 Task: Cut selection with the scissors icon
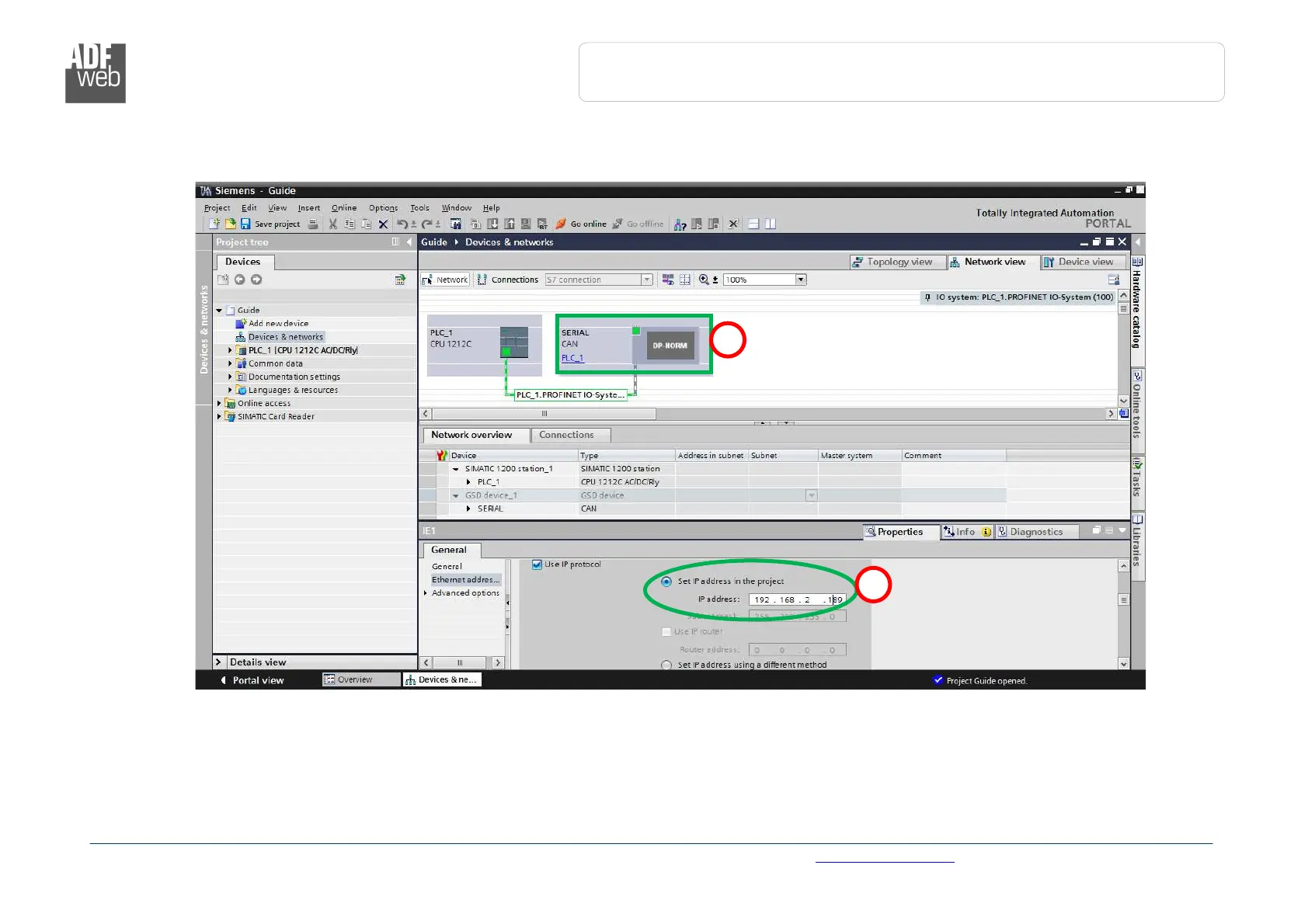(333, 224)
